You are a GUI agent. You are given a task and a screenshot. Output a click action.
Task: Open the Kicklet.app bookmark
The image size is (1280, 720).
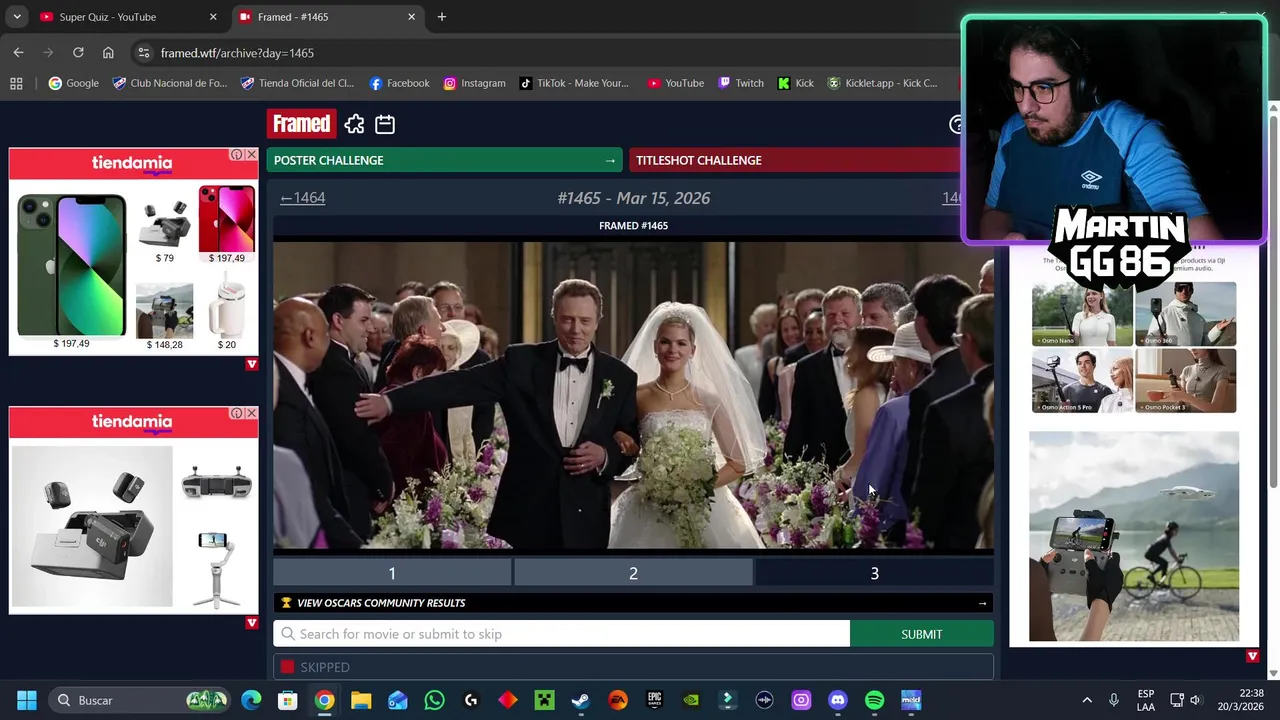coord(882,83)
